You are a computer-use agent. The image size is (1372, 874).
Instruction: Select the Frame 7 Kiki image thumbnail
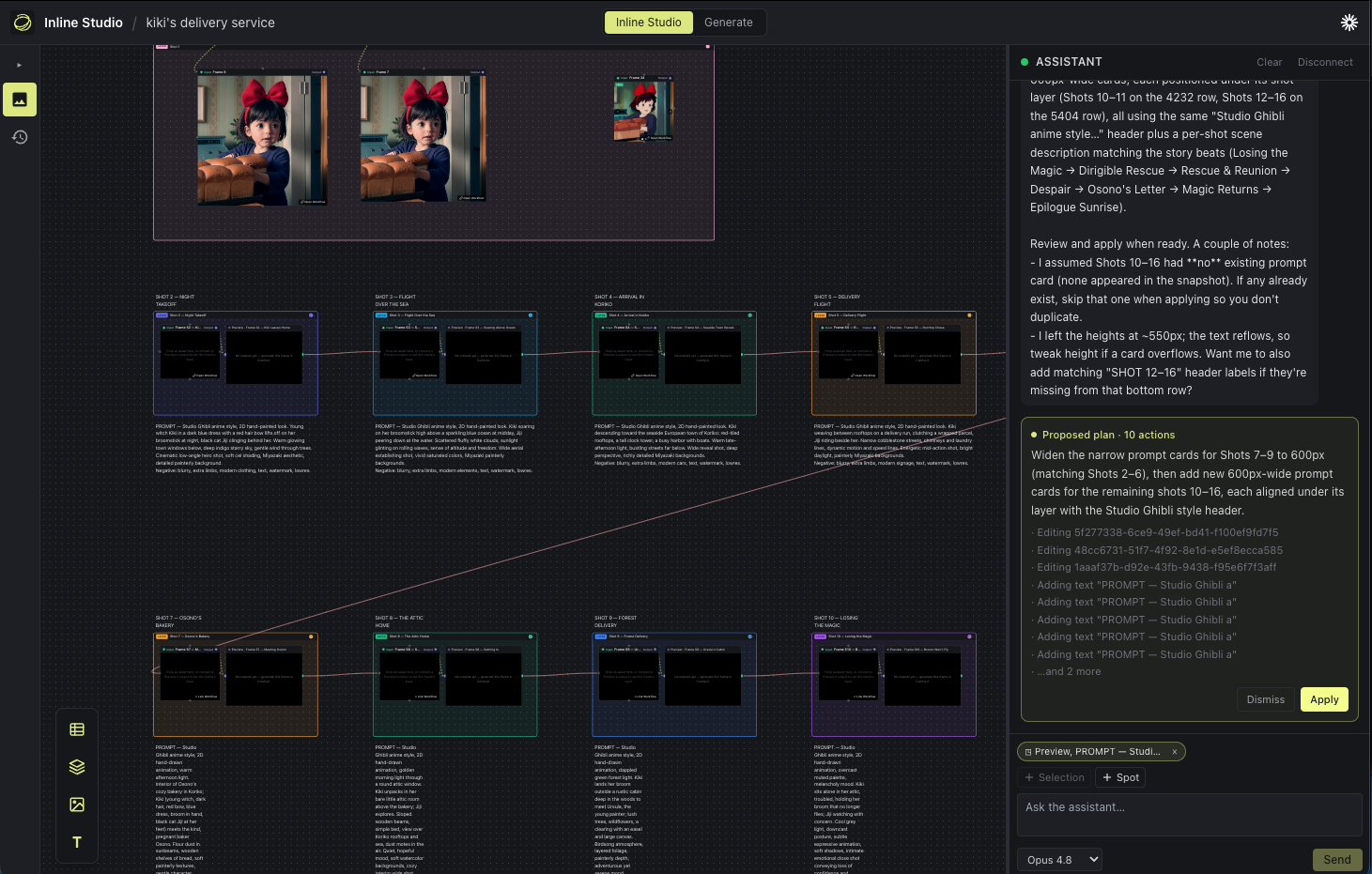pyautogui.click(x=423, y=140)
